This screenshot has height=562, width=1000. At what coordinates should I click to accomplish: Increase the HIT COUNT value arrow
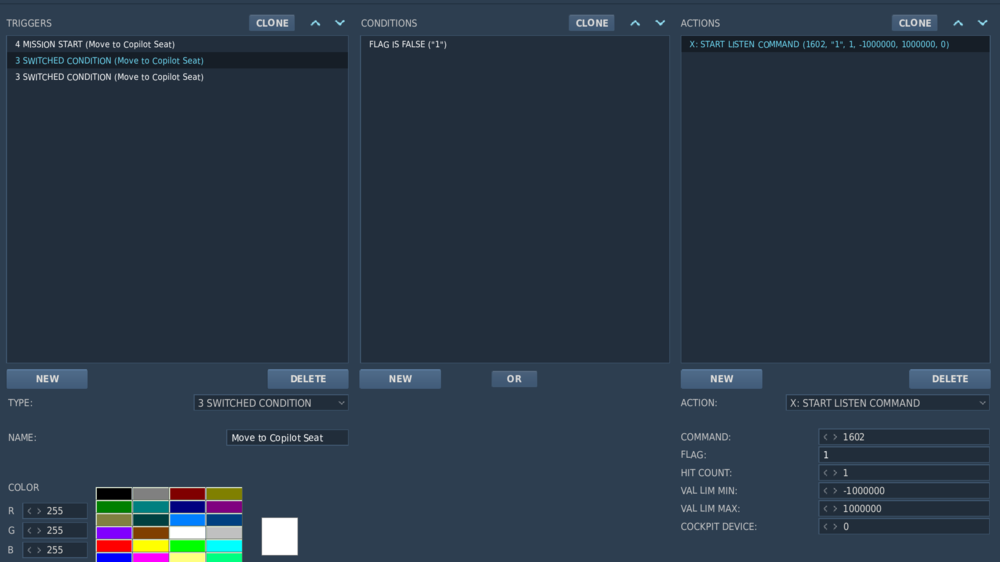835,473
